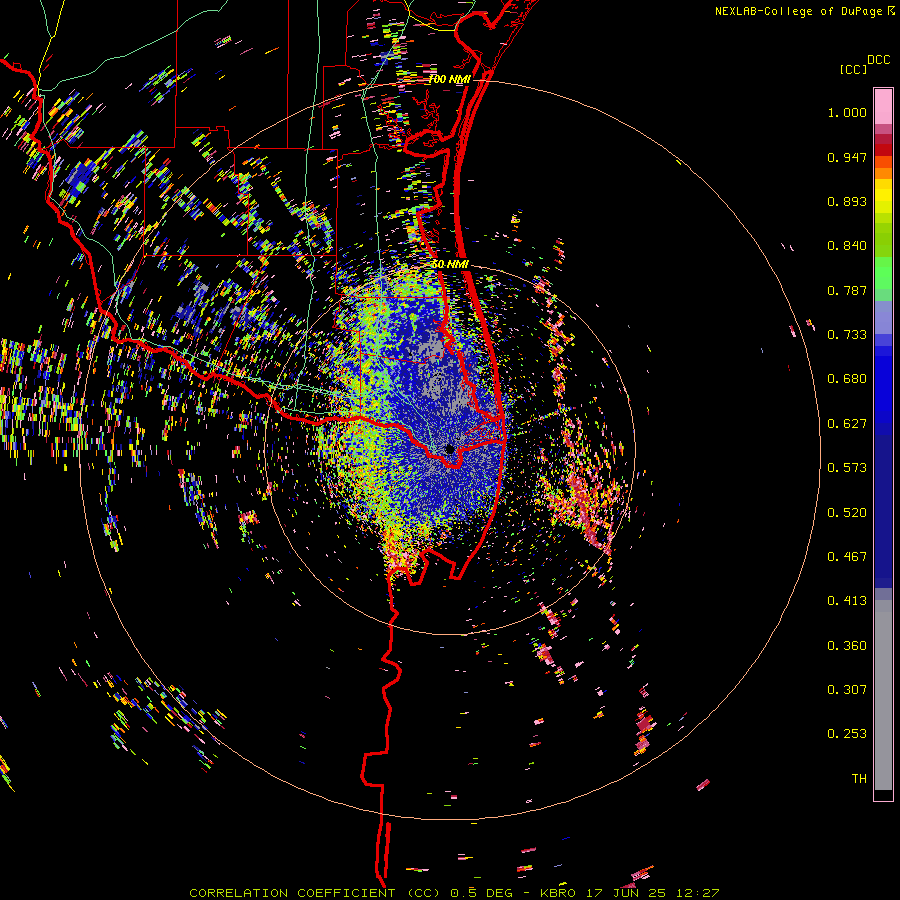
Task: Pick the periwinkle segment of the color bar
Action: click(x=883, y=317)
